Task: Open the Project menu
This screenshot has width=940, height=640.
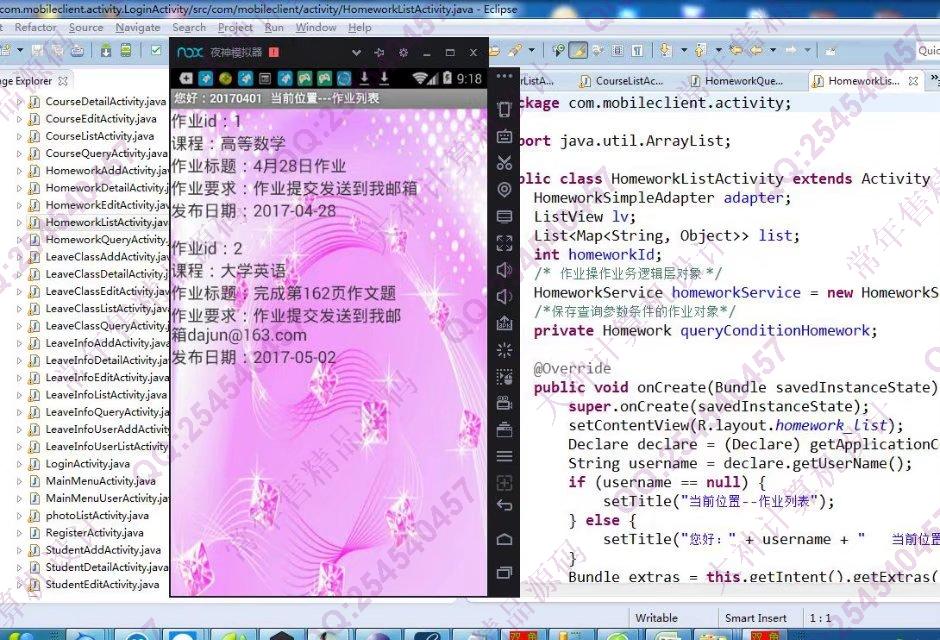Action: 235,28
